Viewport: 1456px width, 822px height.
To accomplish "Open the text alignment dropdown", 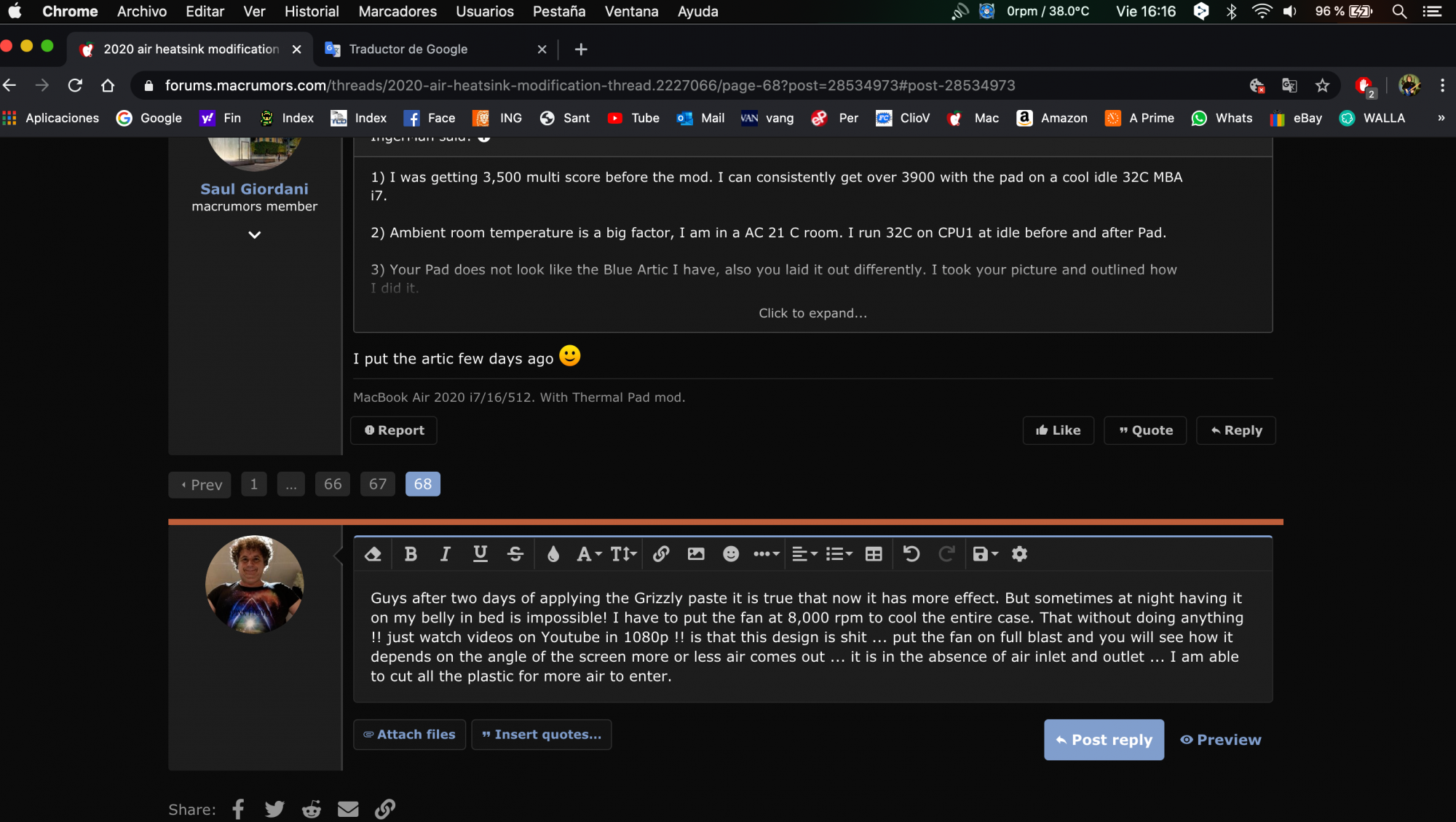I will coord(804,554).
